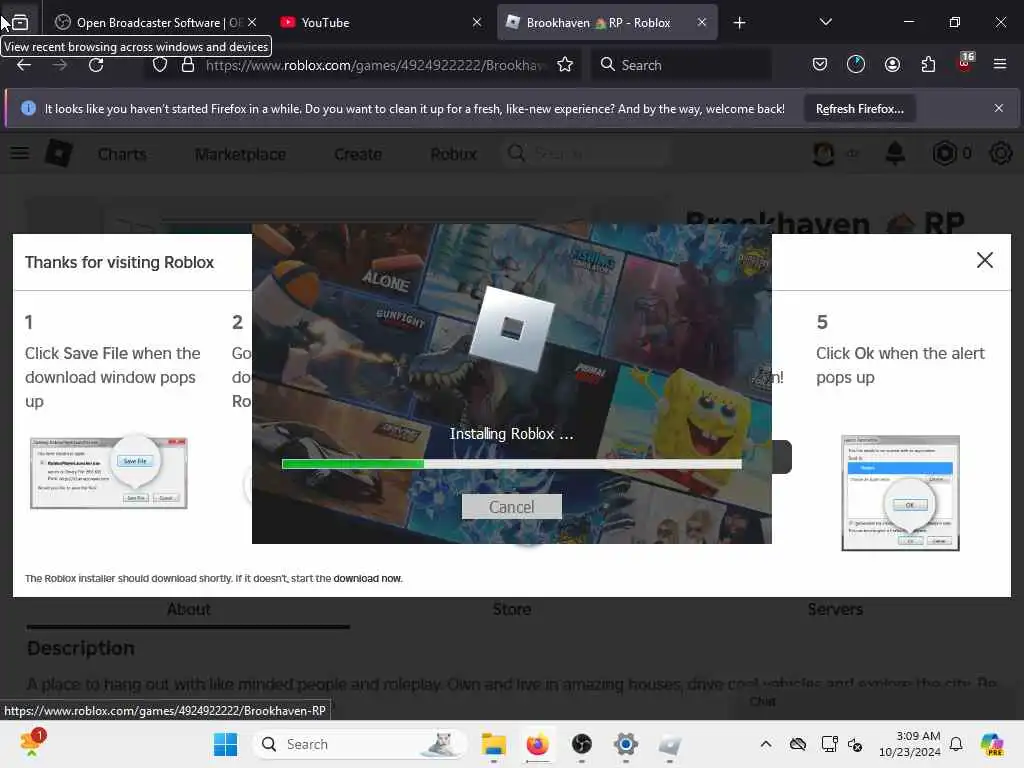Close the YouTube tab
The width and height of the screenshot is (1024, 768).
click(477, 22)
